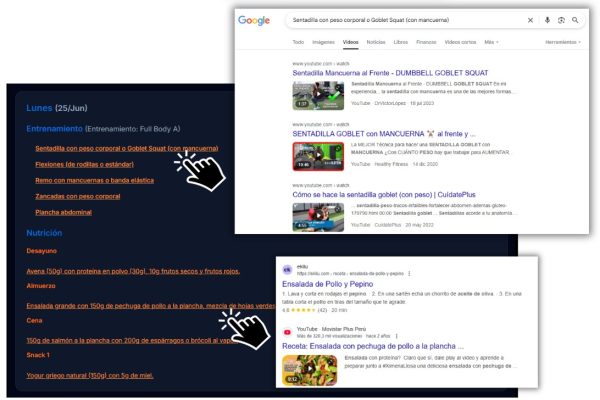Switch to the Finanzas search tab
The image size is (600, 400).
[x=426, y=42]
